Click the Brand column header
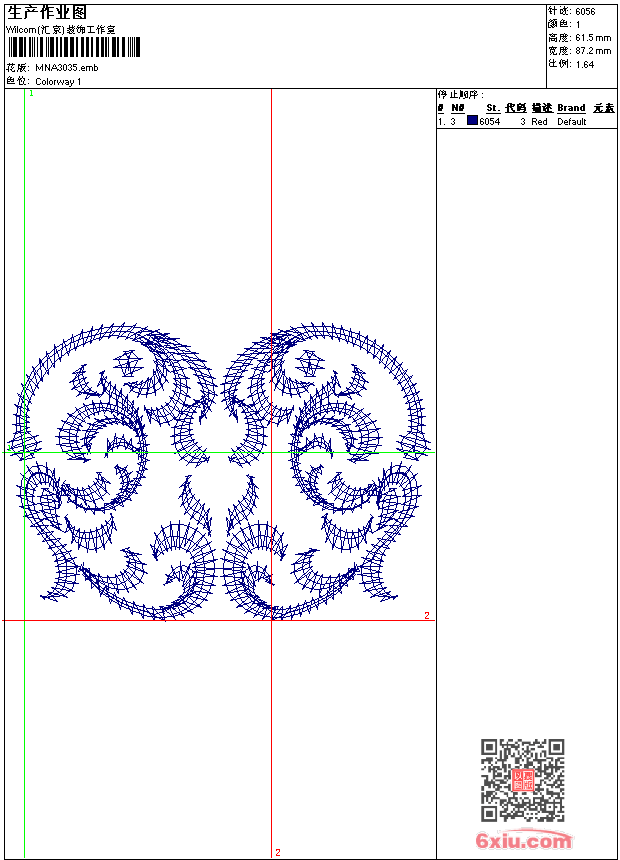The height and width of the screenshot is (860, 620). pos(571,108)
